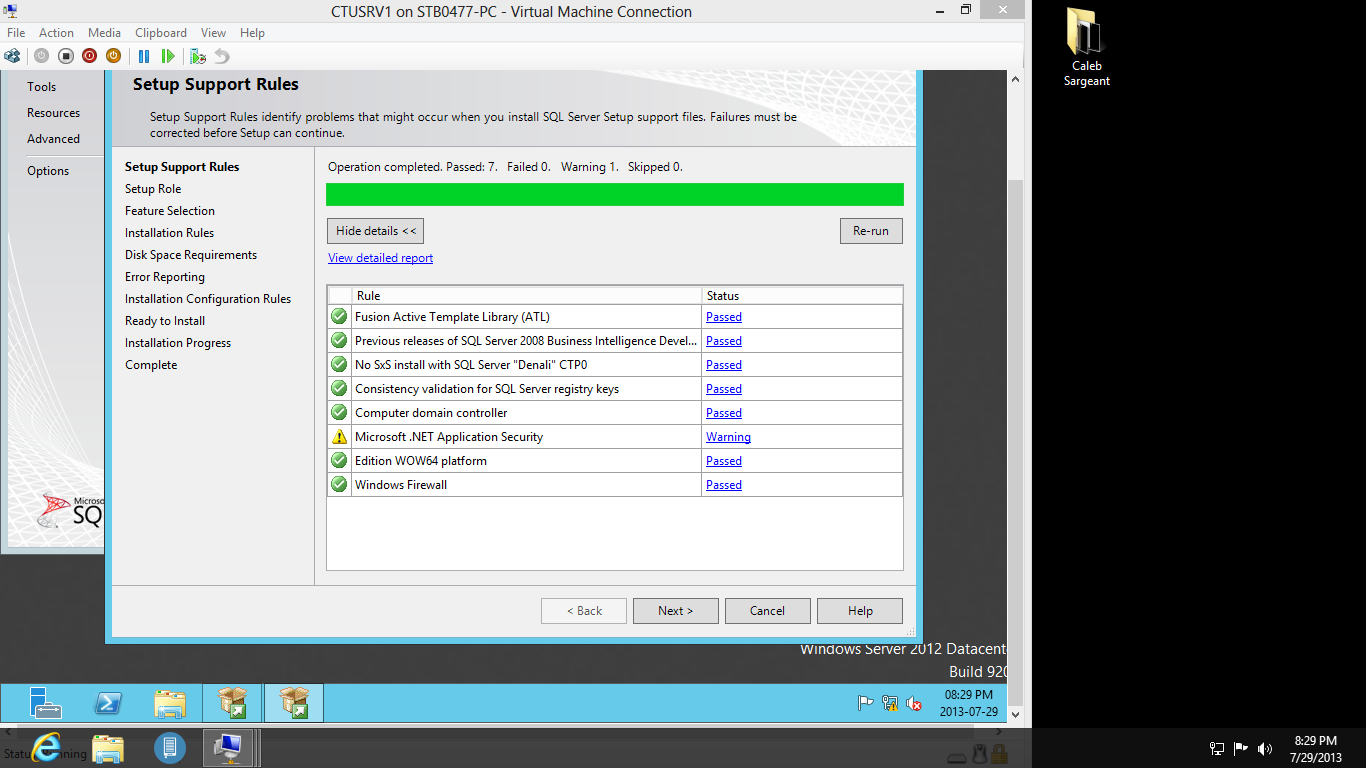Click the Cancel button

point(767,611)
